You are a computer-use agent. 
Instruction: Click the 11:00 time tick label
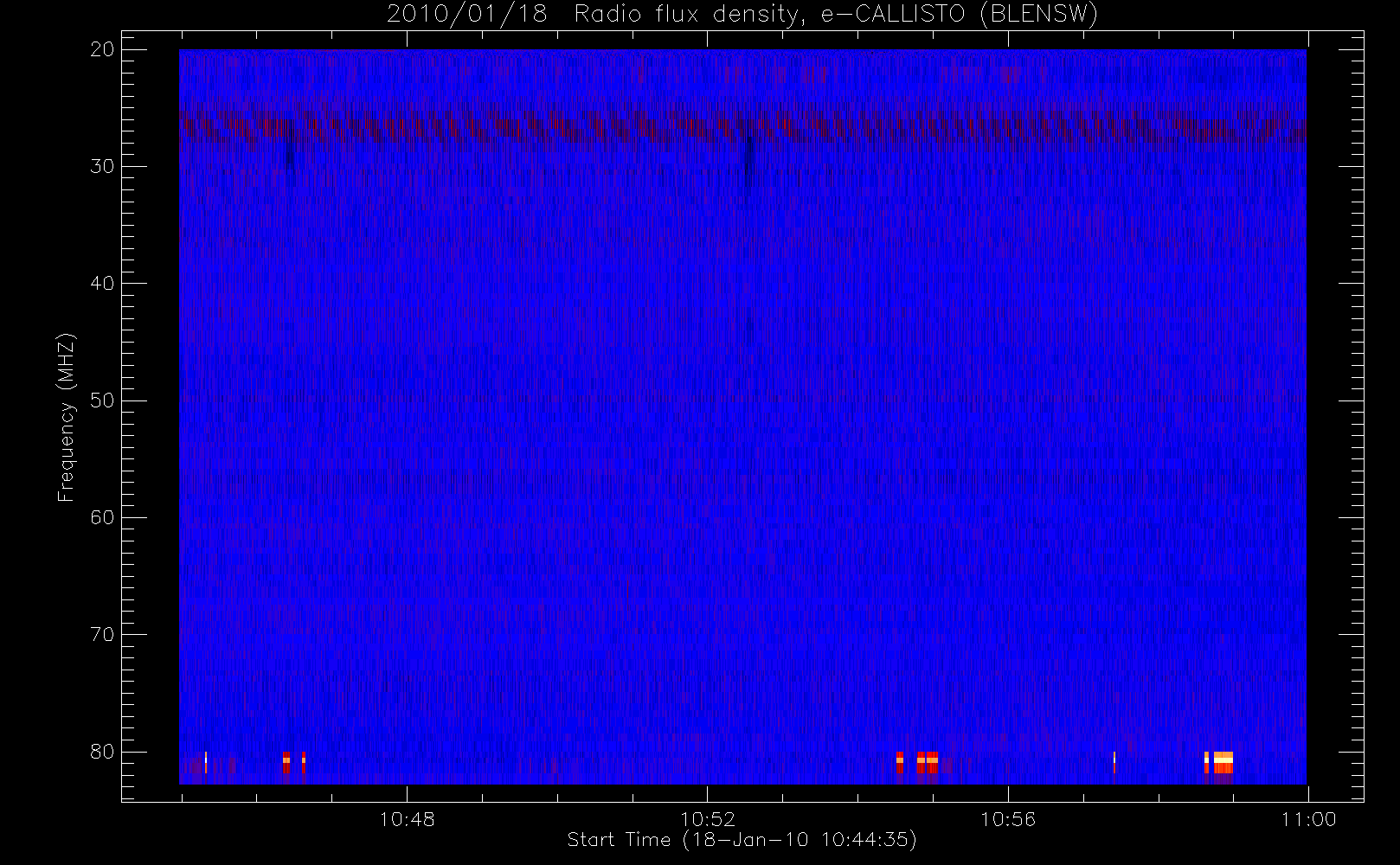coord(1308,819)
